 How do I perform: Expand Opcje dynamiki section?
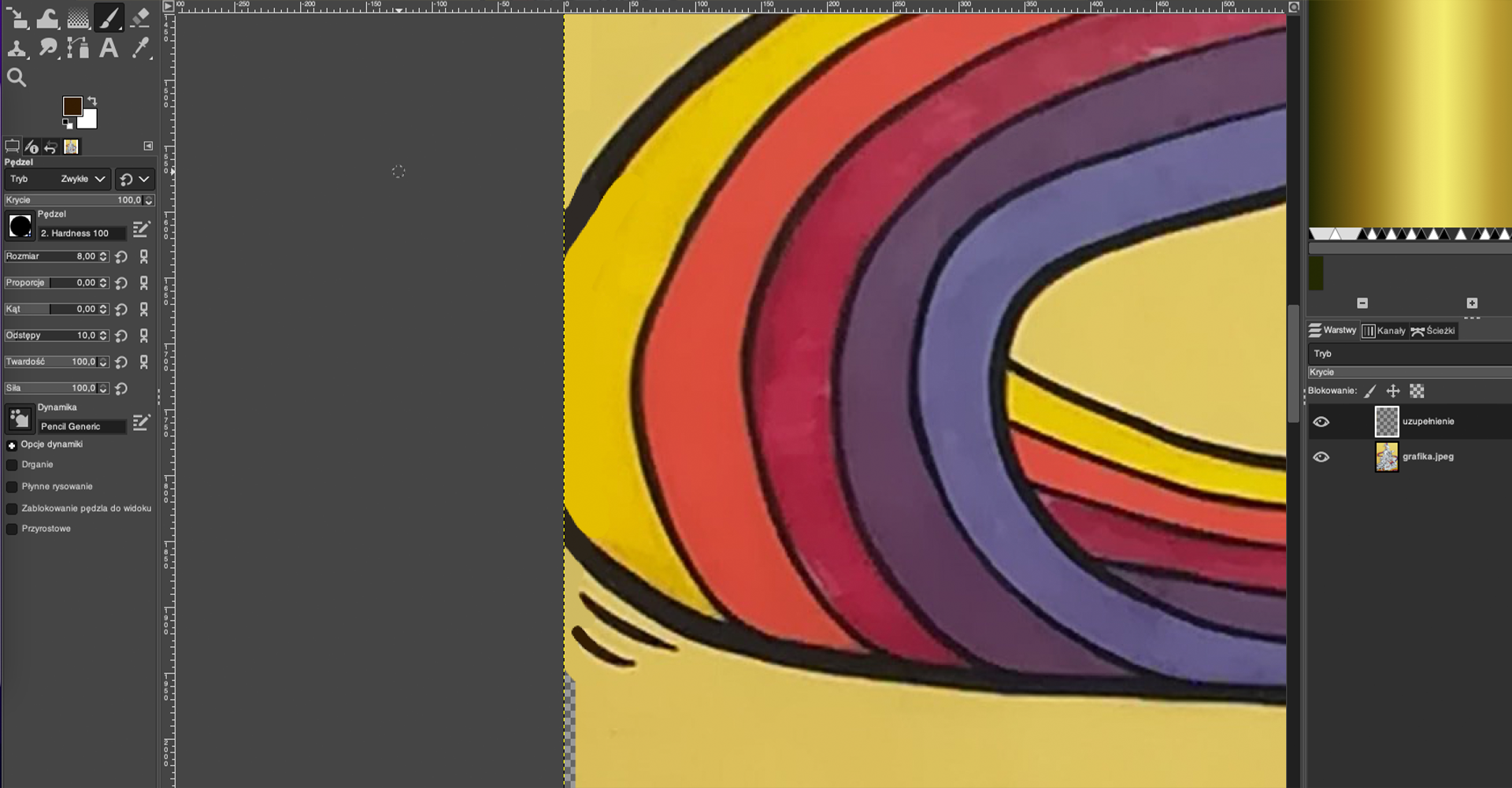click(12, 445)
